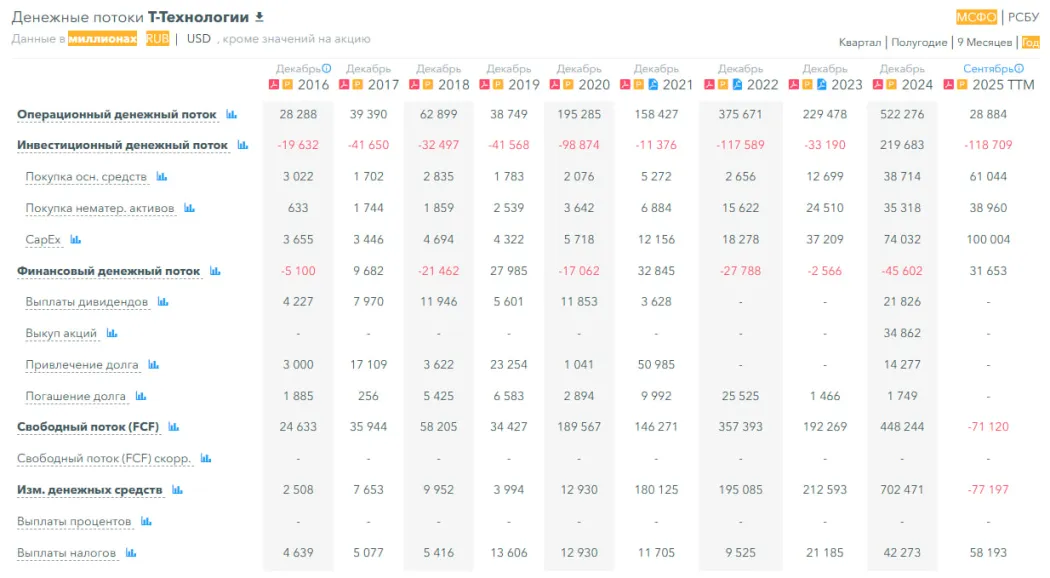The image size is (1050, 578).
Task: Open the chart icon for Выплаты налогов
Action: (x=131, y=553)
